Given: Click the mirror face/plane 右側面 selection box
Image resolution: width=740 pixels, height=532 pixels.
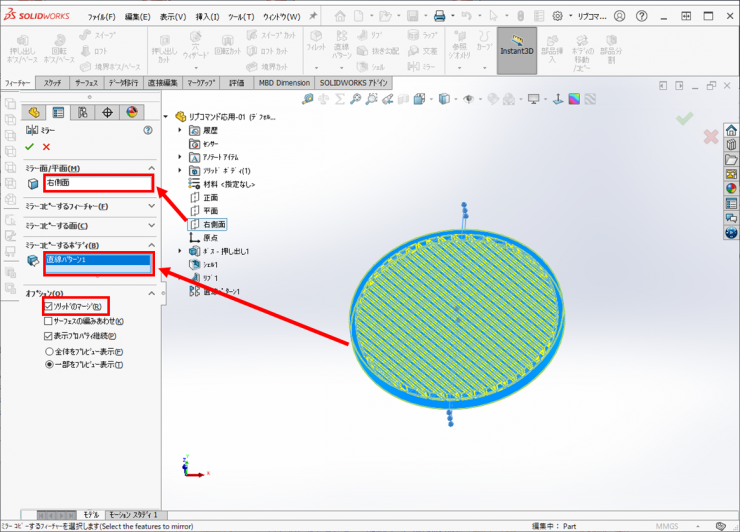Looking at the screenshot, I should 98,183.
